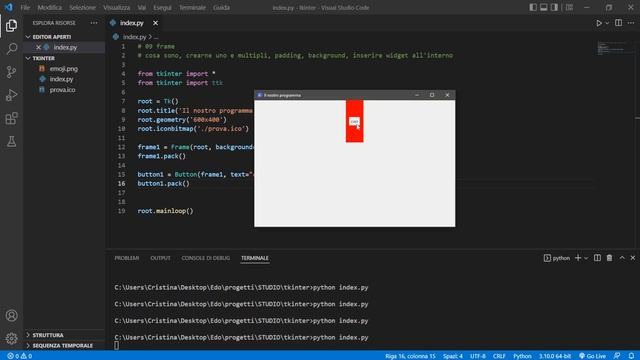Toggle primary sidebar layout icon
The image size is (640, 360).
tap(533, 7)
